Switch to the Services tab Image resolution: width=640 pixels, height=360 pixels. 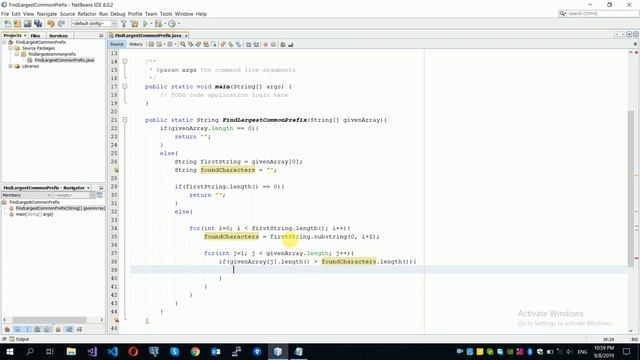pyautogui.click(x=58, y=36)
